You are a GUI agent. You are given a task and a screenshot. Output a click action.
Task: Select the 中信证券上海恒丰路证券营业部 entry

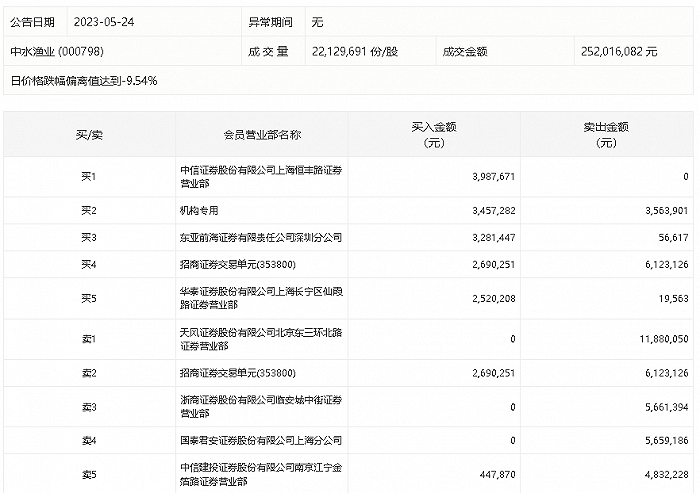[x=260, y=177]
